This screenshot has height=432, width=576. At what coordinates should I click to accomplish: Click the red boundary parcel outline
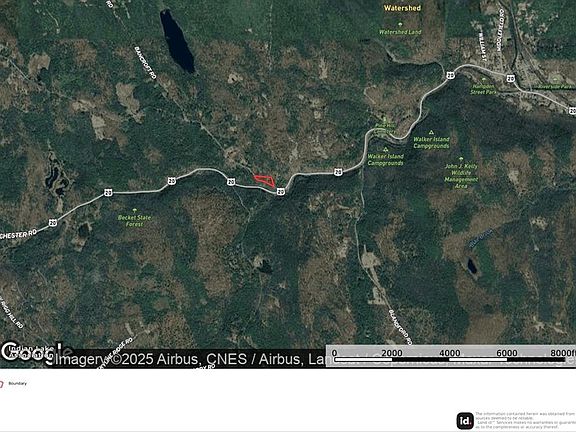click(265, 180)
